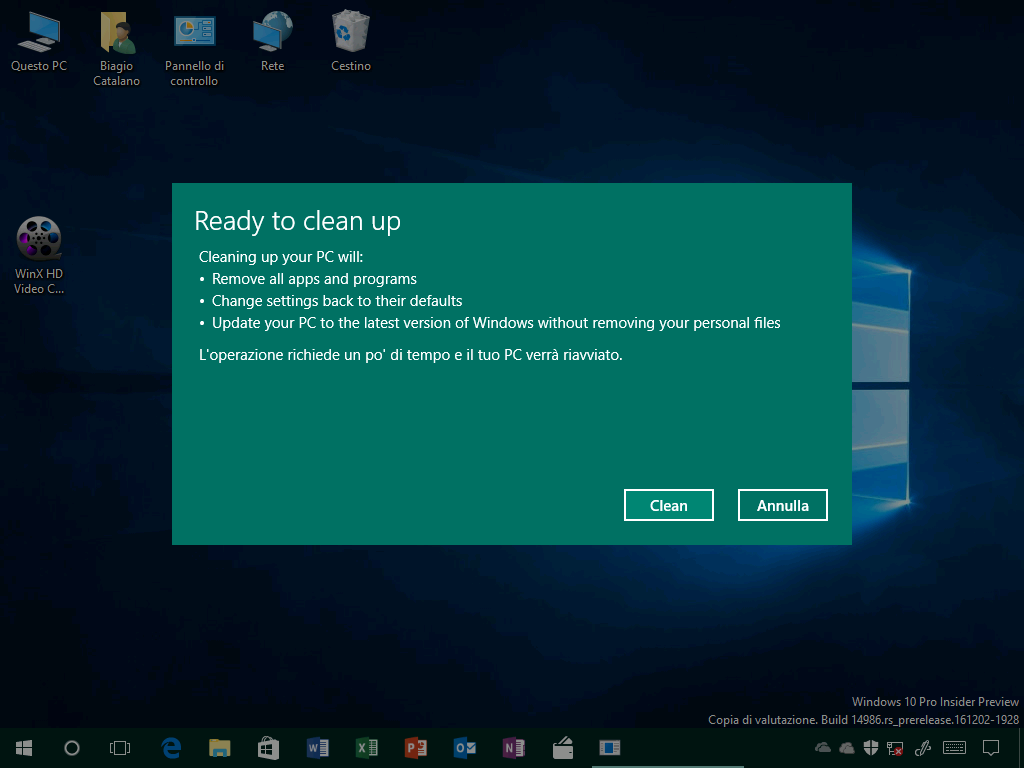Image resolution: width=1024 pixels, height=768 pixels.
Task: Open File Explorer from the taskbar
Action: tap(219, 748)
